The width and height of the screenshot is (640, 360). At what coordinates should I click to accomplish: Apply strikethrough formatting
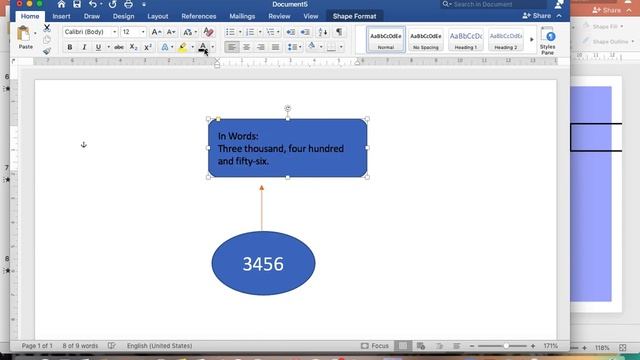point(119,47)
